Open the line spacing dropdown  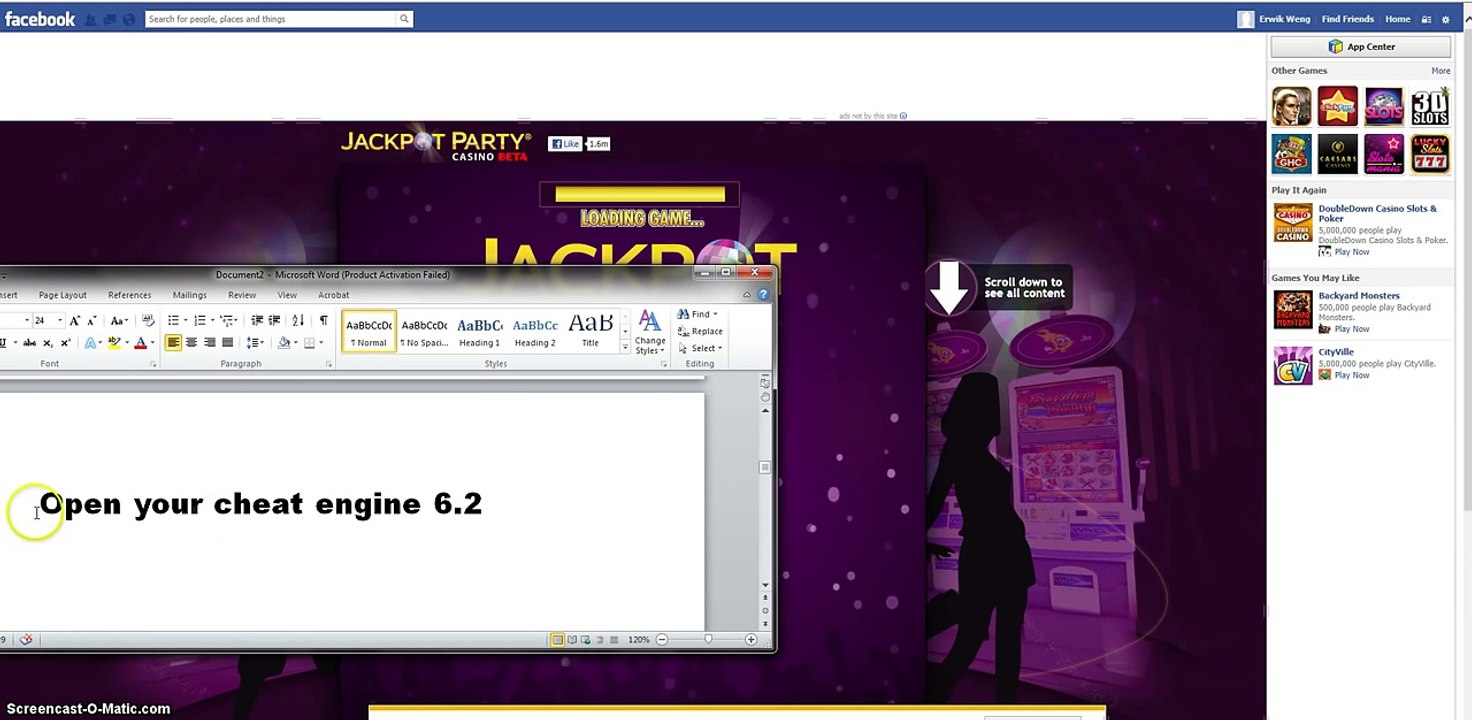pos(256,343)
